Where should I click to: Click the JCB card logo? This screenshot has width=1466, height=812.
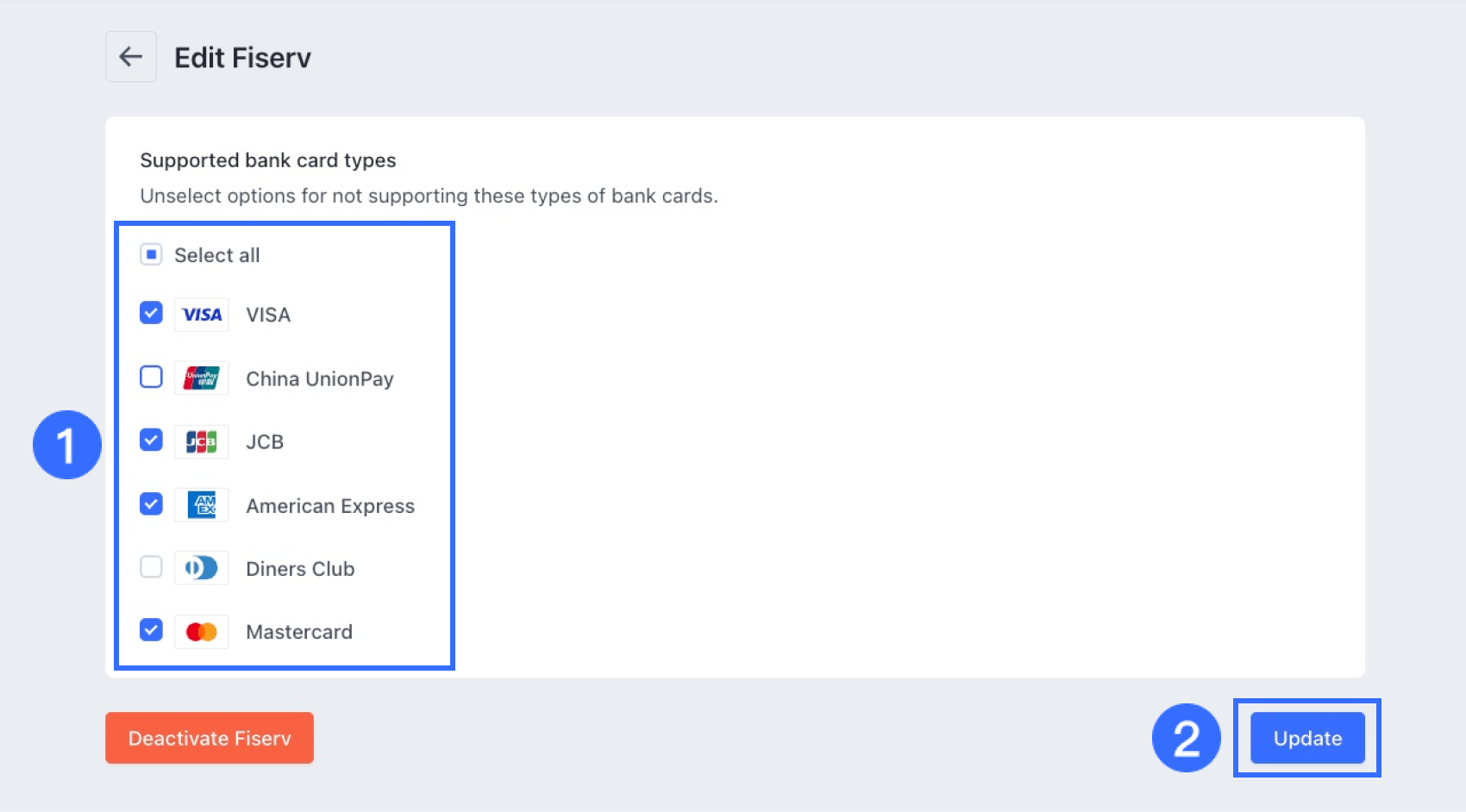point(202,442)
